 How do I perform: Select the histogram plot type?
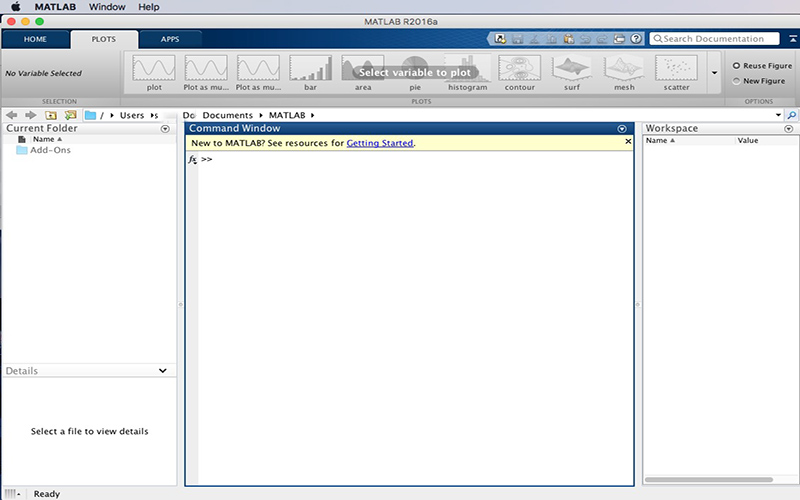[467, 73]
